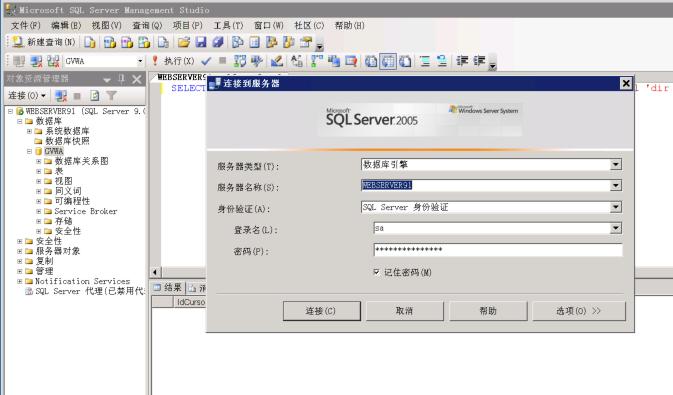
Task: Click Design Query in Editor icon
Action: click(x=277, y=61)
